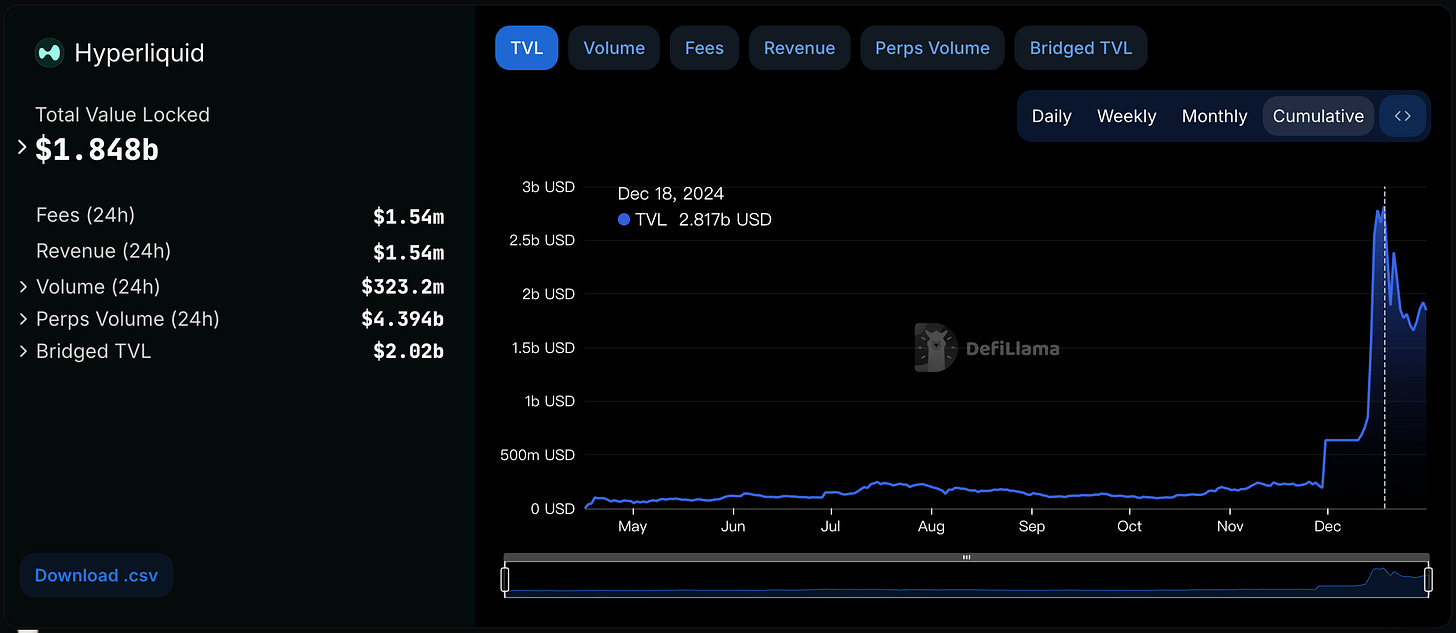Switch to the Volume tab
Viewport: 1456px width, 633px height.
pyautogui.click(x=613, y=47)
